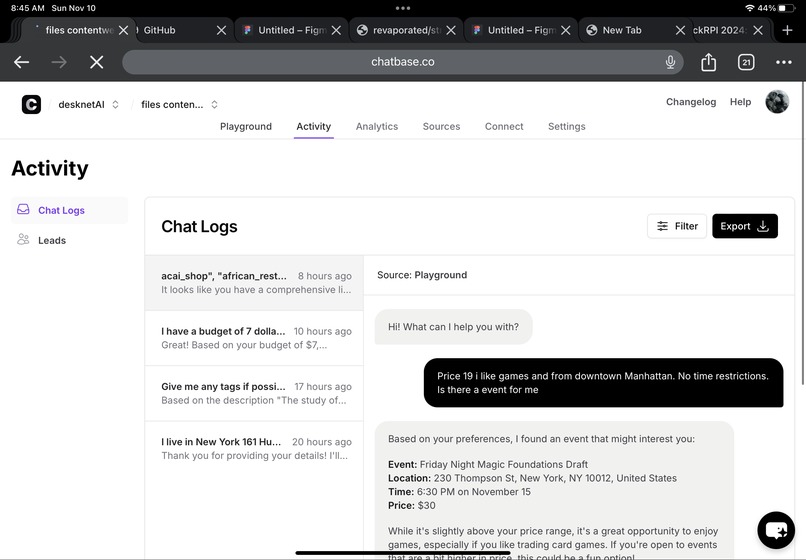Close the revaporated tab

point(451,30)
